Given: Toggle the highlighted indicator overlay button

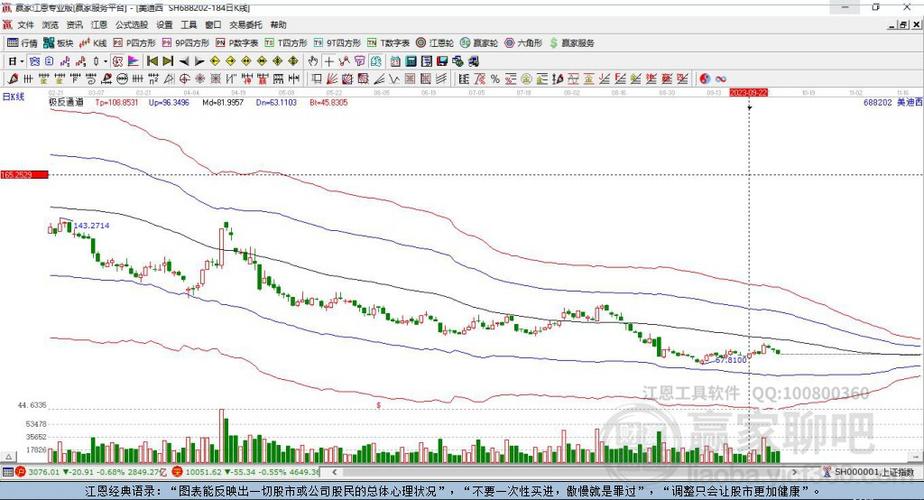Looking at the screenshot, I should tap(117, 61).
